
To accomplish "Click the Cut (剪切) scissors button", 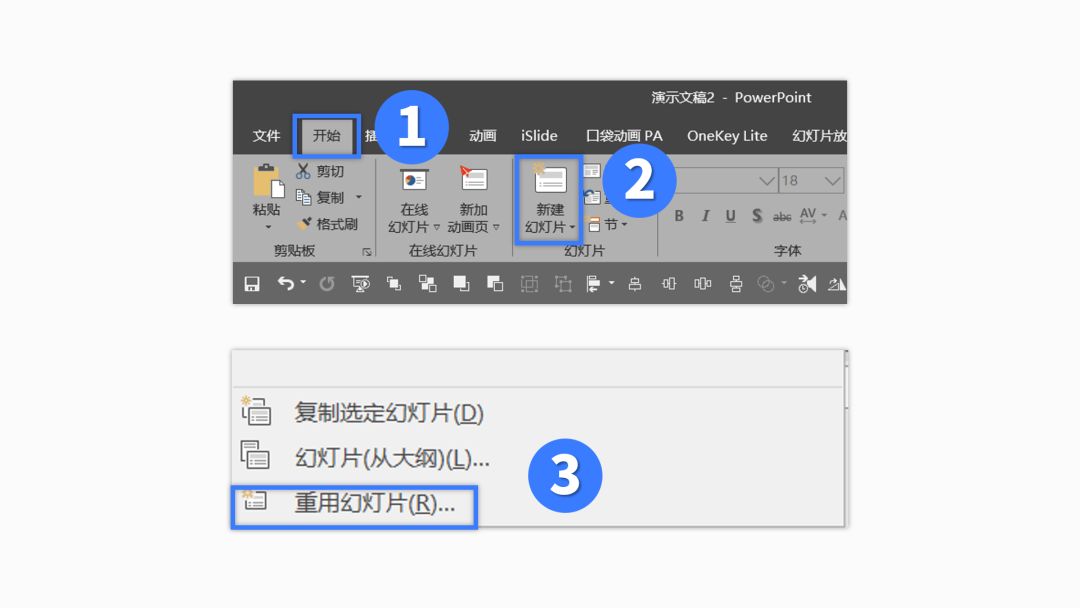I will [320, 171].
